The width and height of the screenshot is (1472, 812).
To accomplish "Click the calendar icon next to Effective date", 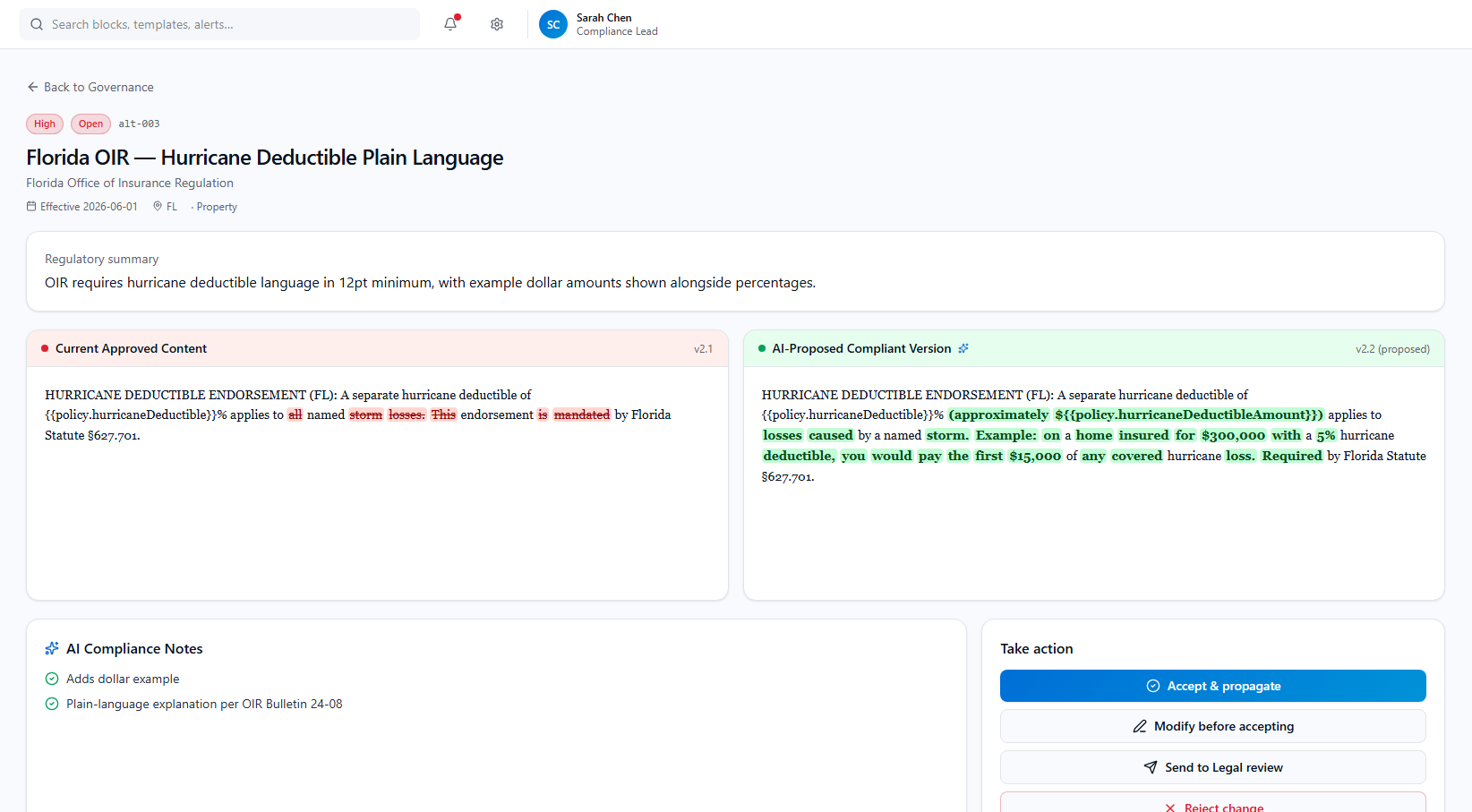I will [31, 206].
